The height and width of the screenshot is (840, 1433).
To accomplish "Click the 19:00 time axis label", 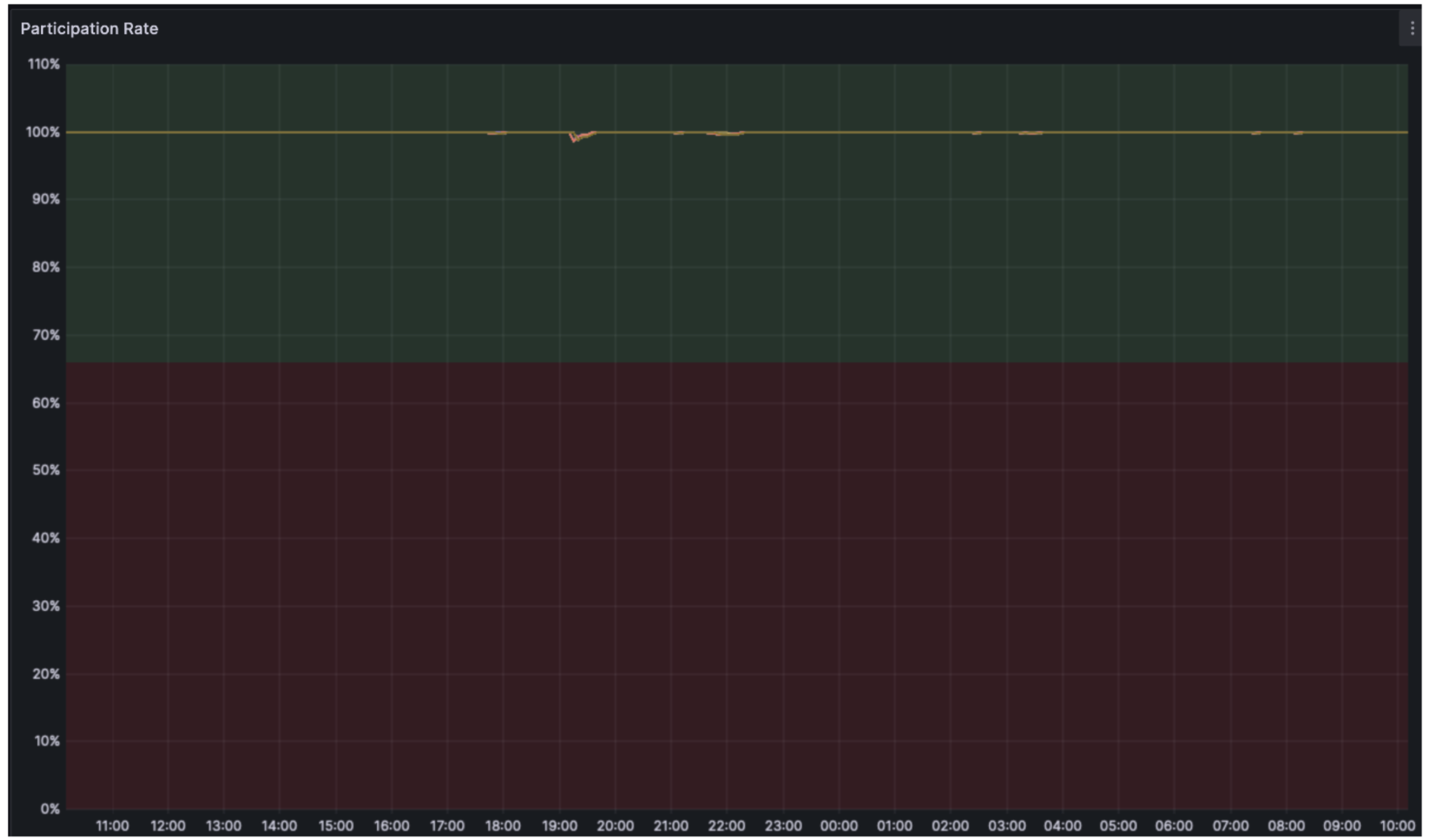I will pos(559,826).
